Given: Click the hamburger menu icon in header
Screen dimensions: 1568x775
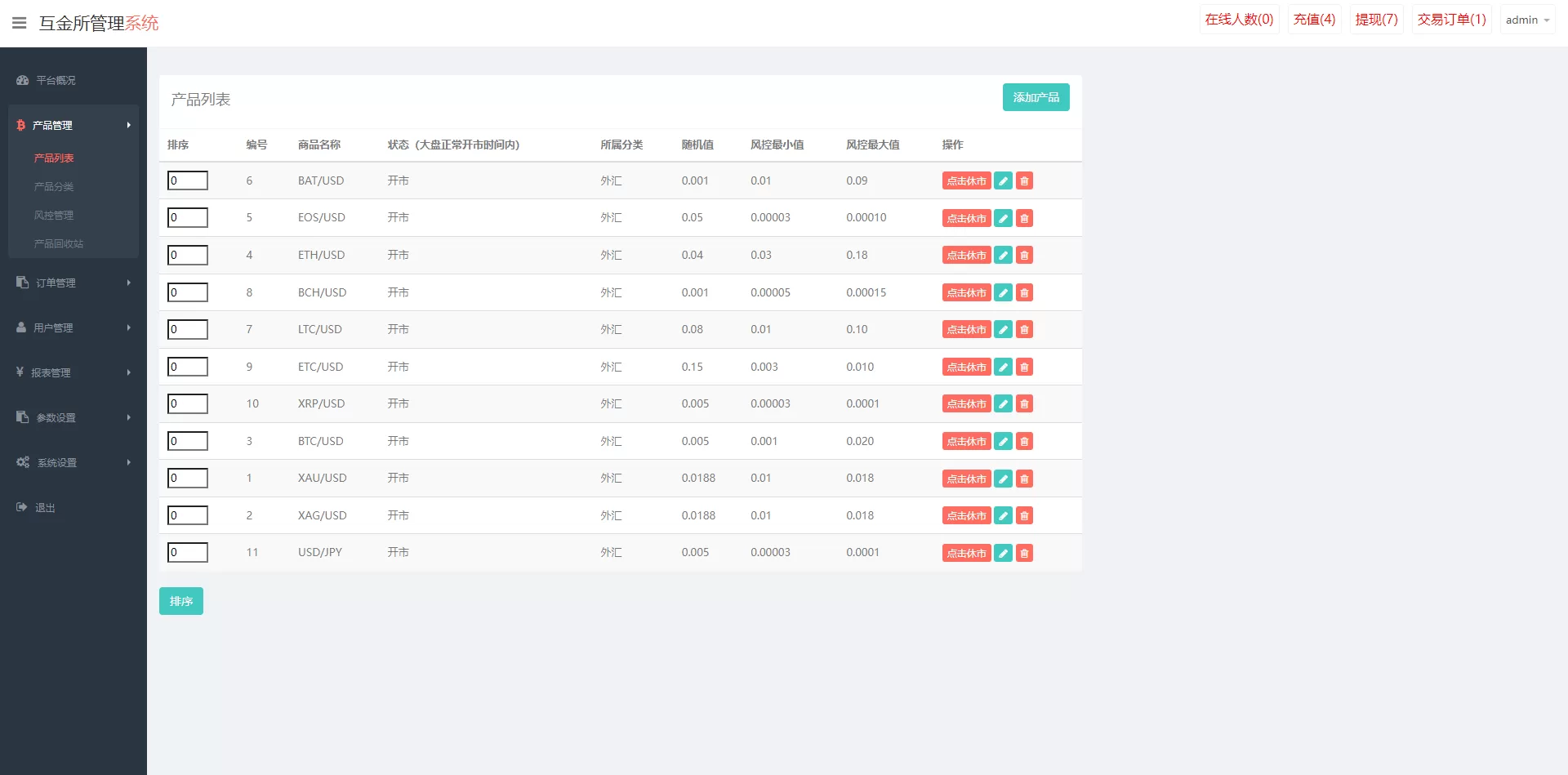Looking at the screenshot, I should tap(20, 23).
